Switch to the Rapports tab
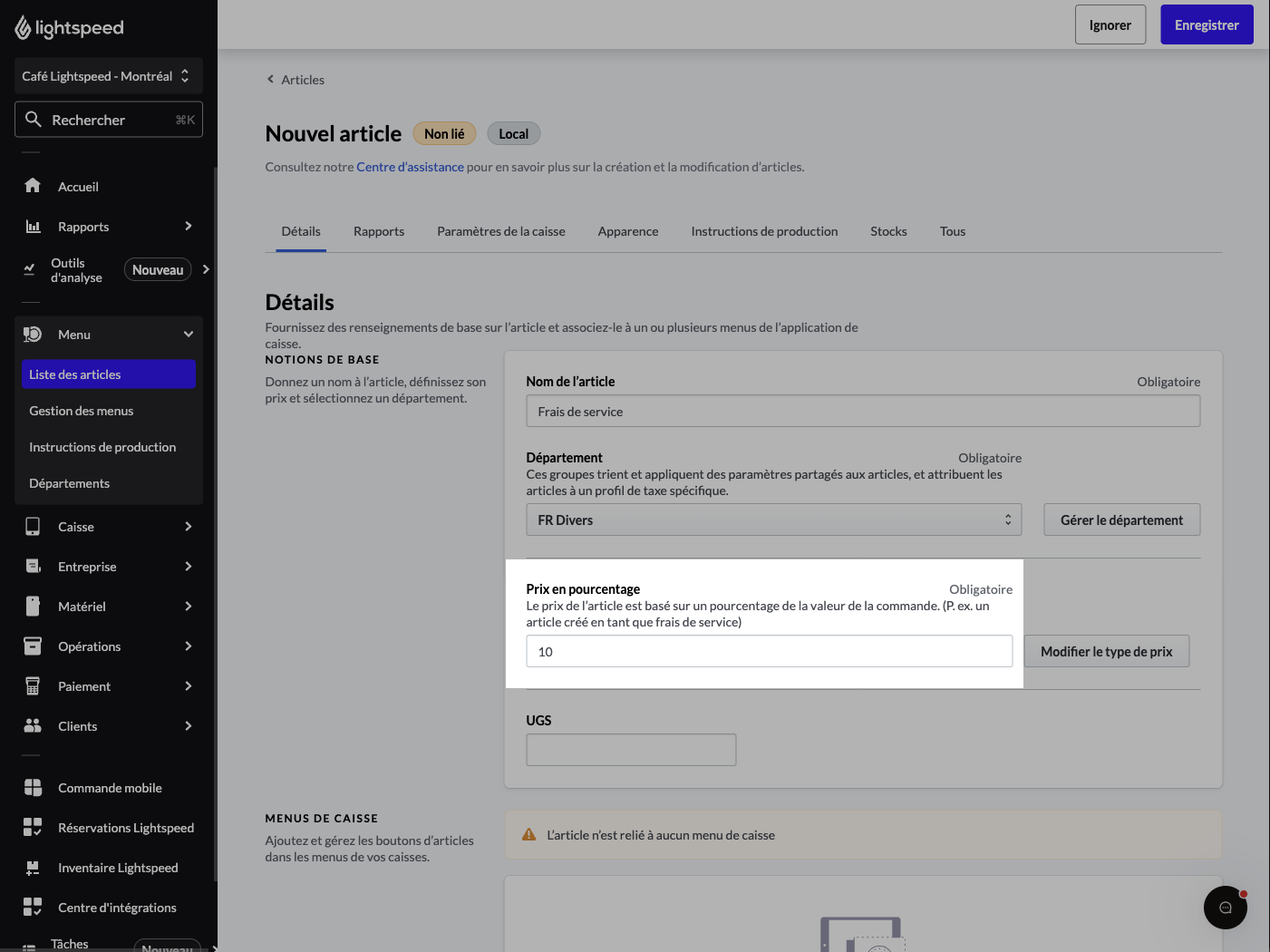The width and height of the screenshot is (1270, 952). [379, 232]
